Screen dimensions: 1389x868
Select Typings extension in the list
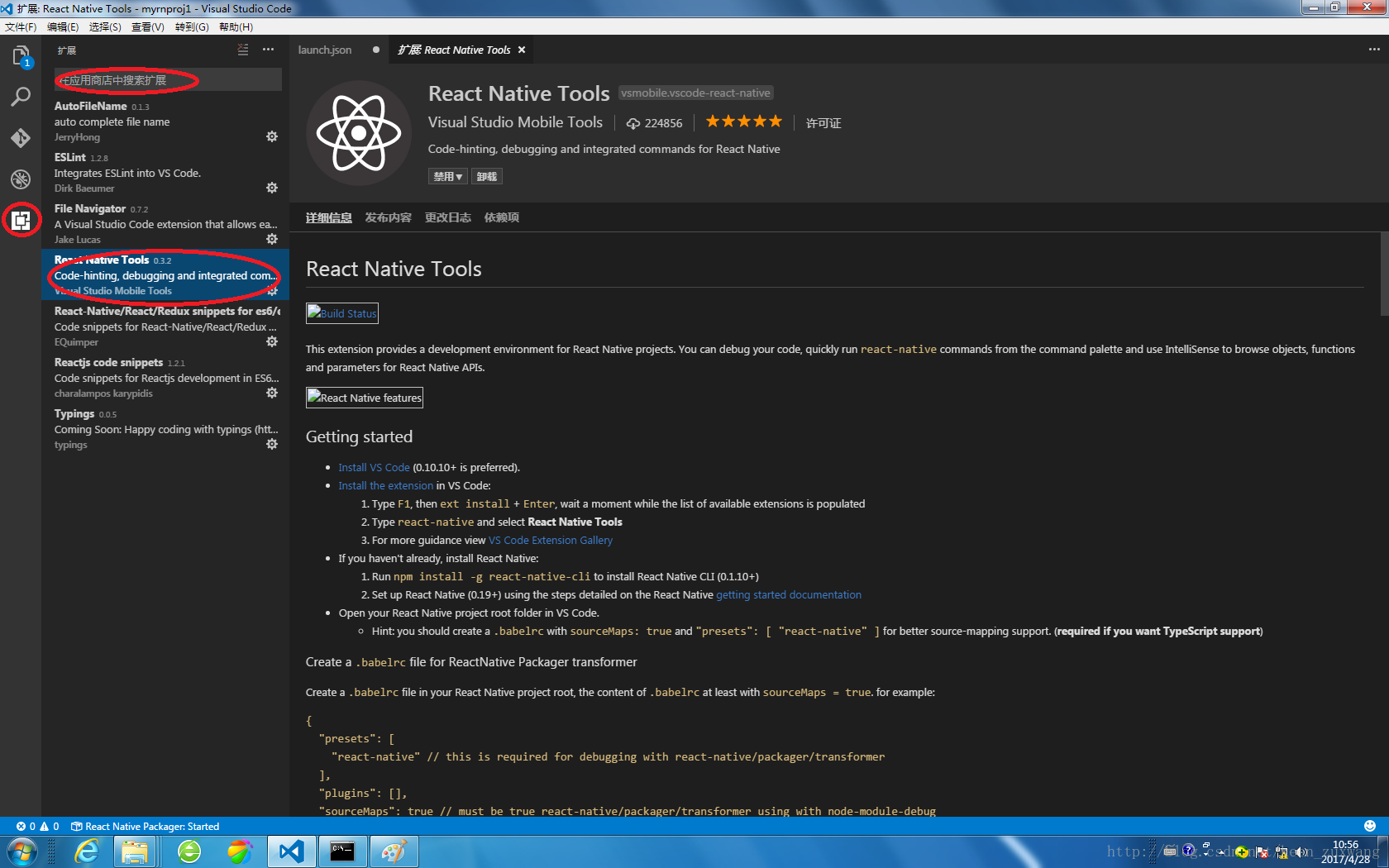[165, 428]
